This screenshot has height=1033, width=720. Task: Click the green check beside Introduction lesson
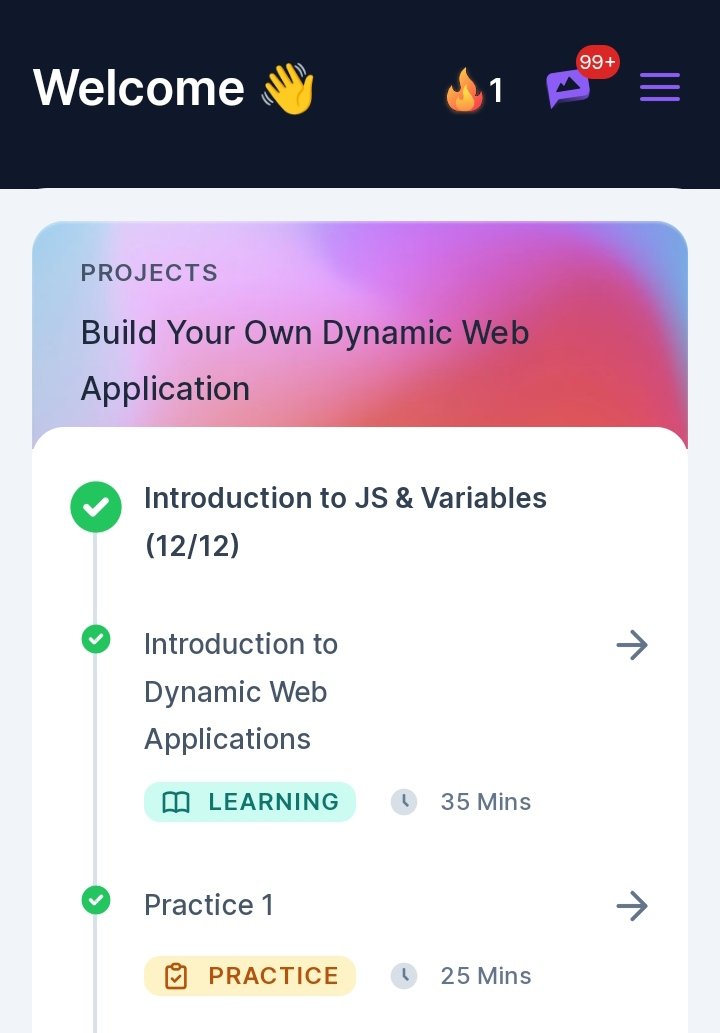tap(96, 639)
